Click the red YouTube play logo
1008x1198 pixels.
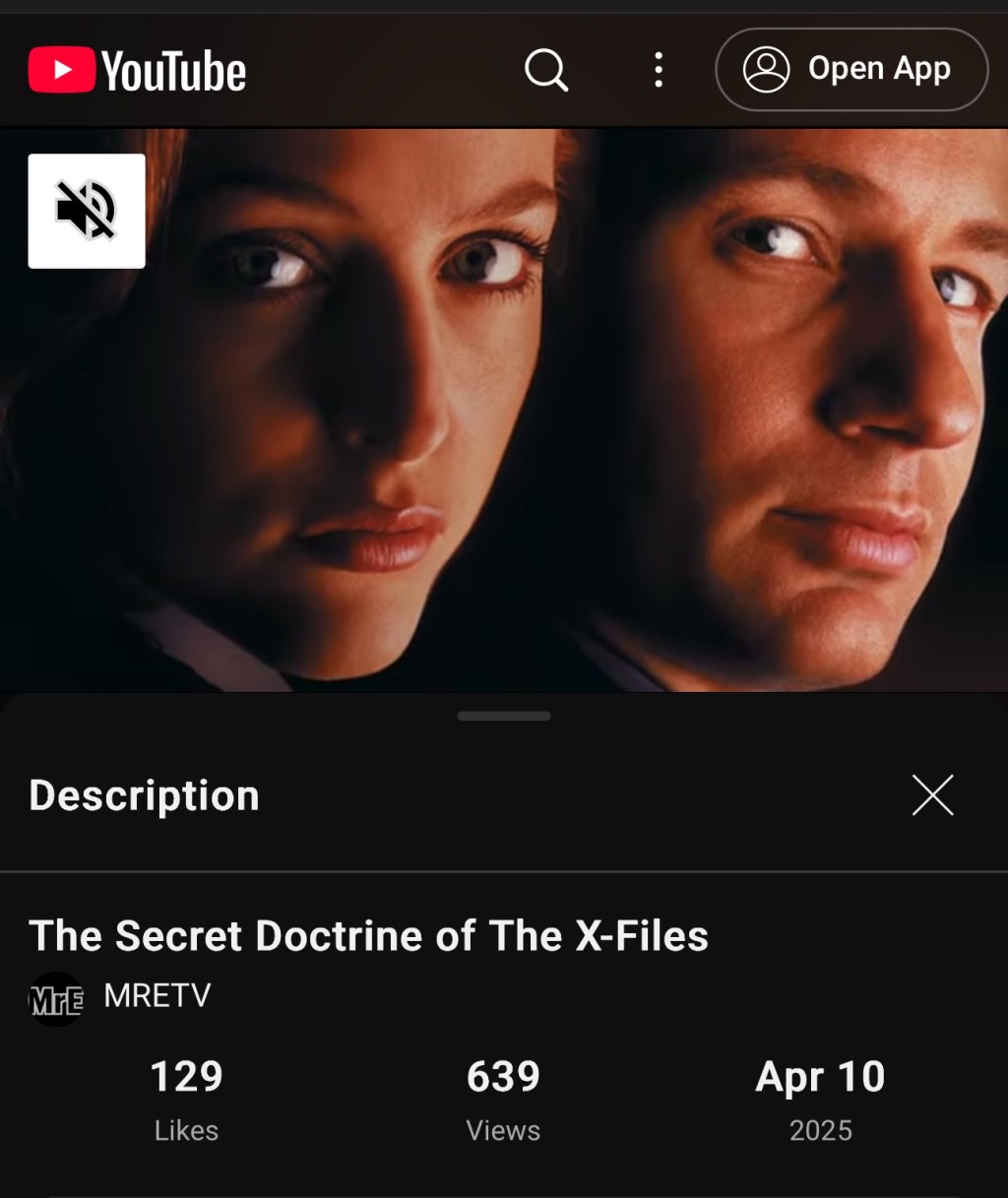pyautogui.click(x=61, y=70)
